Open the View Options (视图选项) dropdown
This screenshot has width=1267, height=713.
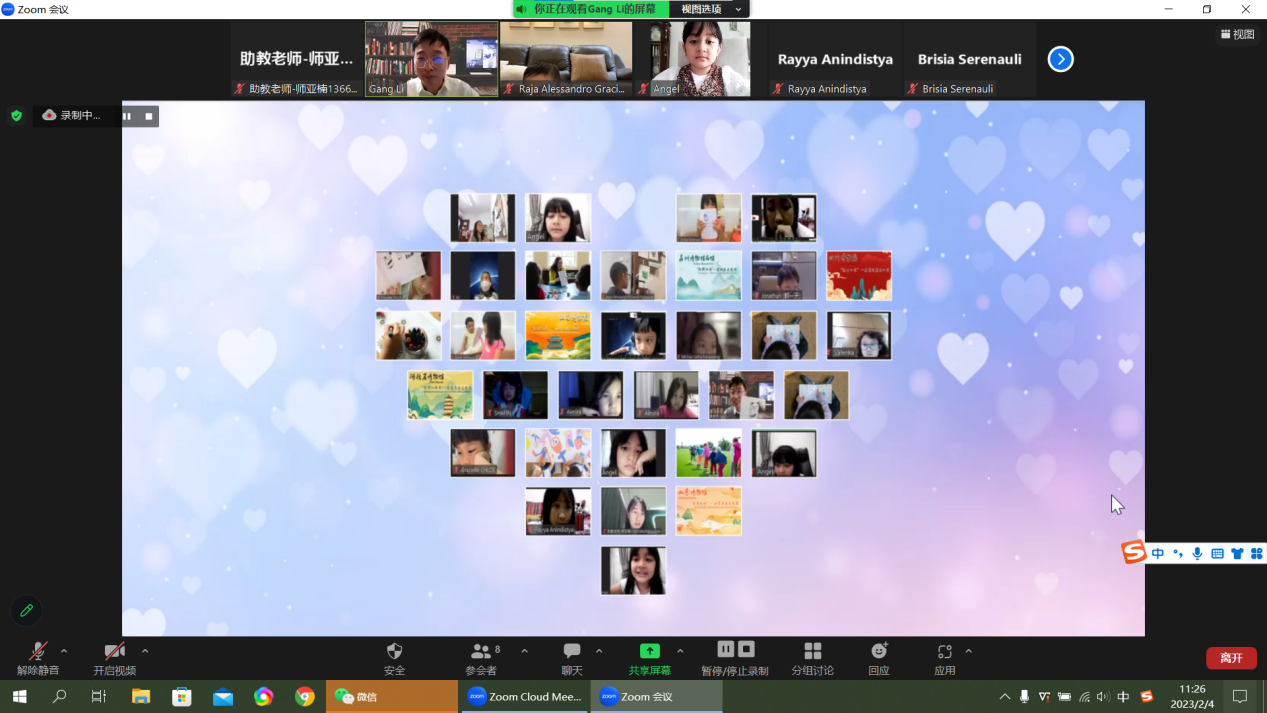[x=709, y=9]
